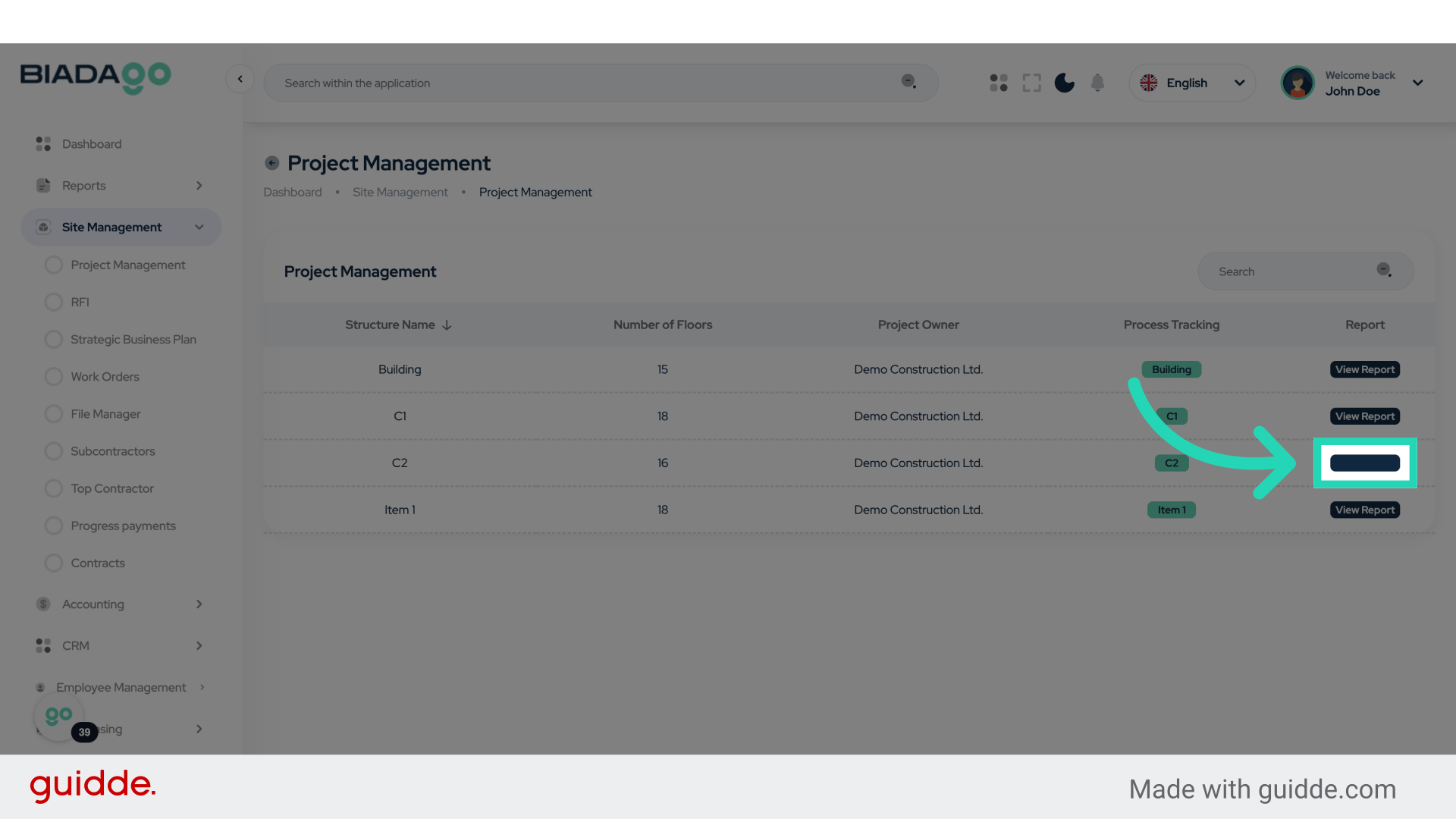
Task: Open English language dropdown
Action: coord(1192,83)
